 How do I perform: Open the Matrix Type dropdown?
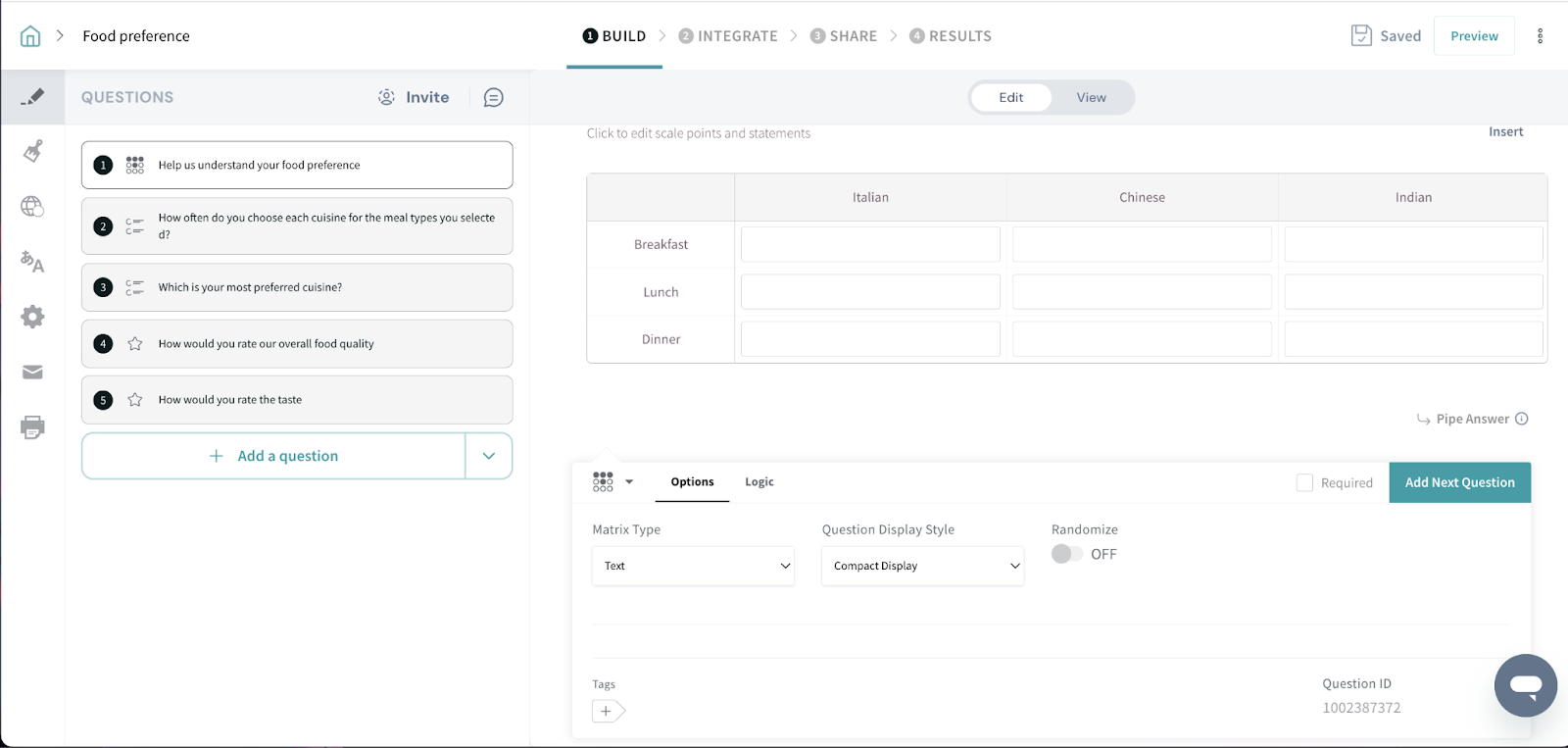pos(693,566)
